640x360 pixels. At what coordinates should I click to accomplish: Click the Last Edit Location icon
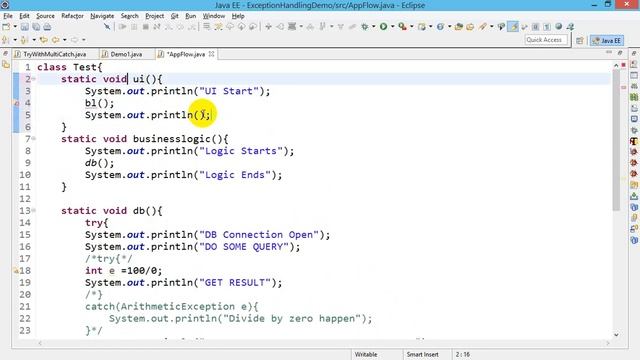[43, 40]
